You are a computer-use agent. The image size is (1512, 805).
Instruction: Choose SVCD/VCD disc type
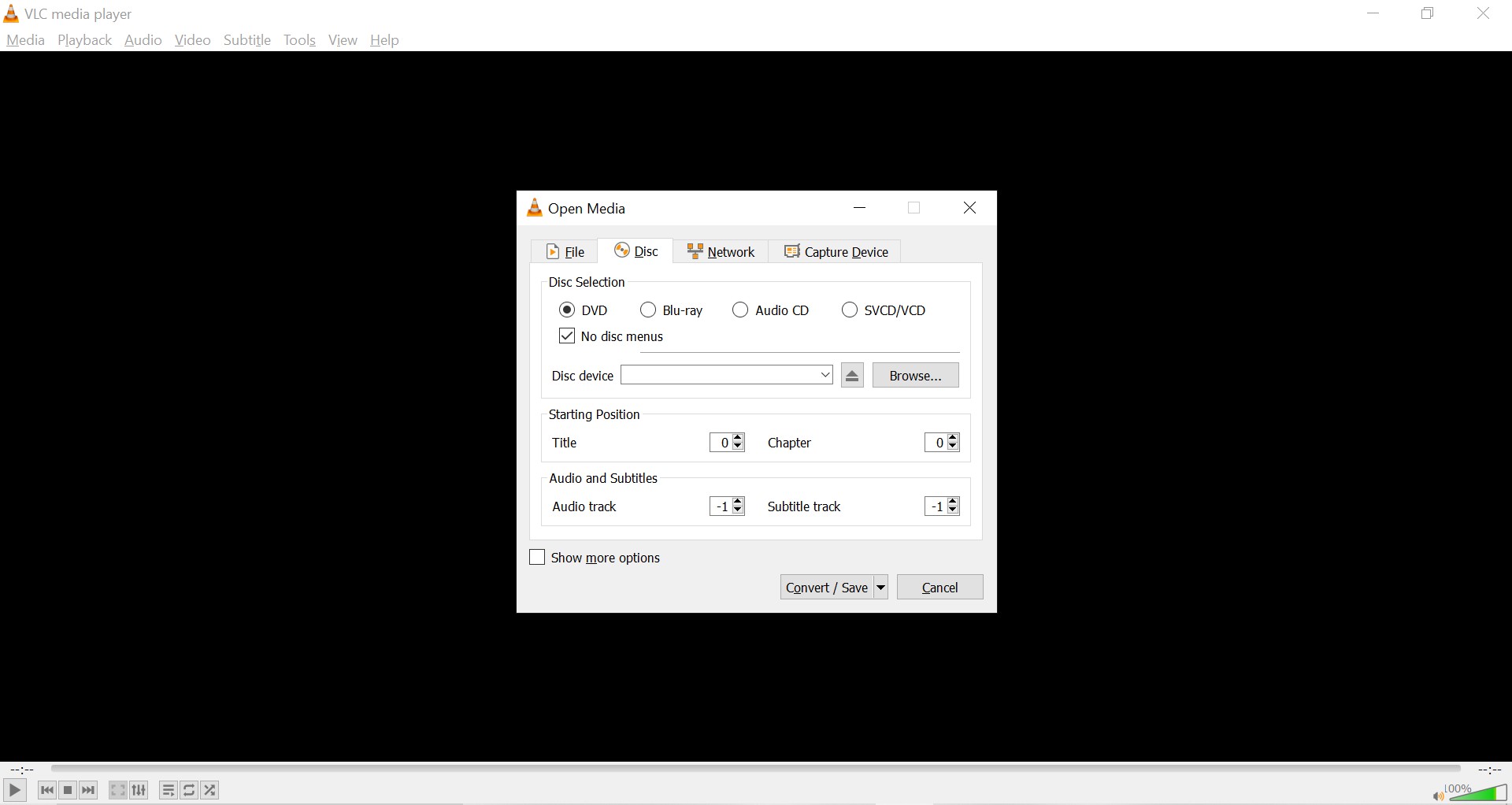[x=850, y=310]
